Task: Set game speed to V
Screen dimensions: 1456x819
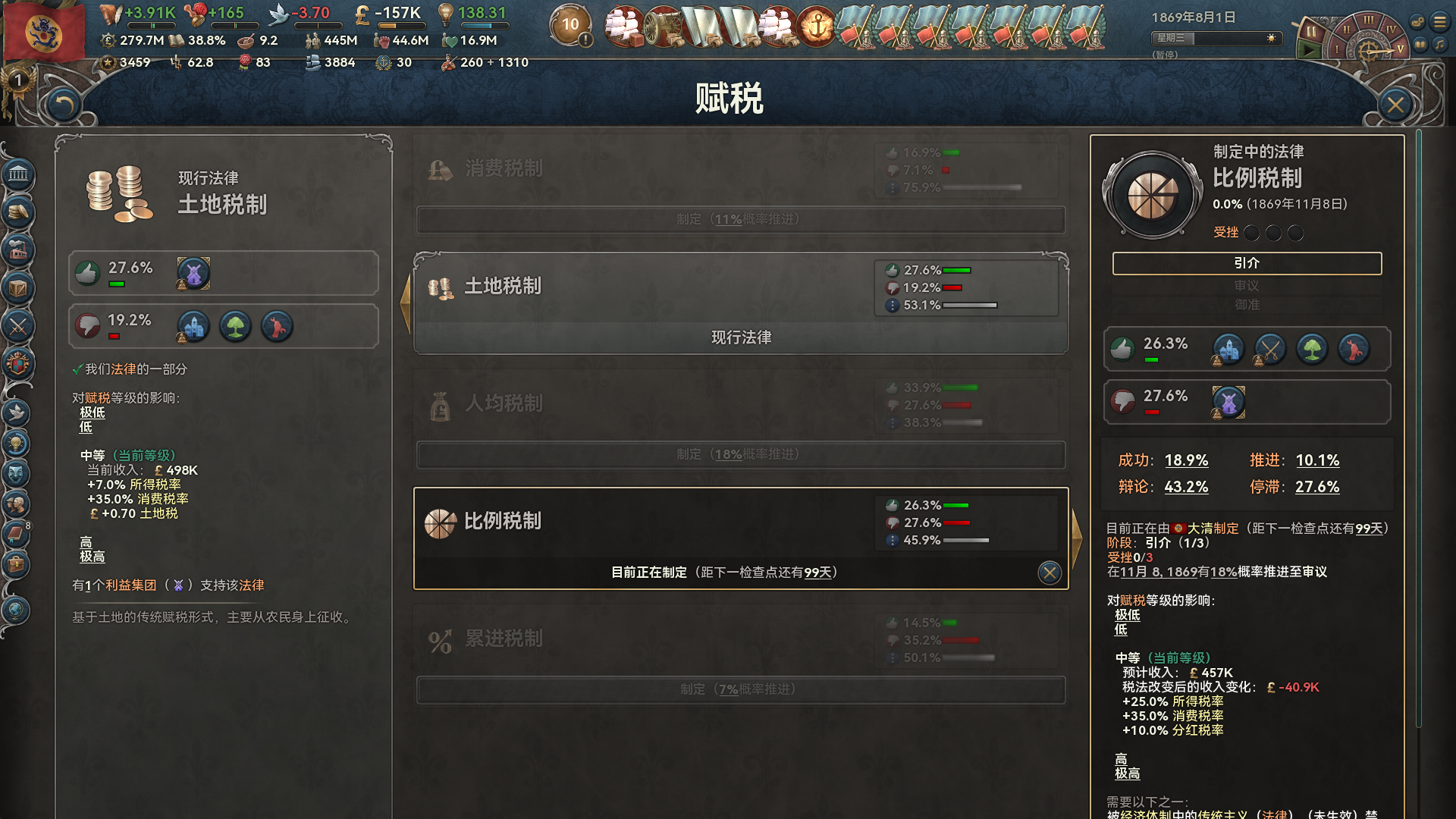Action: click(x=1401, y=48)
